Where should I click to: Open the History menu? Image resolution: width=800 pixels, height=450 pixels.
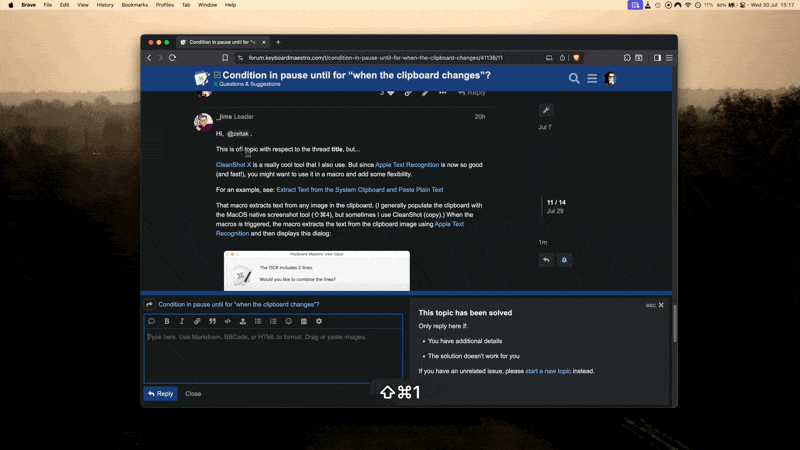click(x=105, y=5)
